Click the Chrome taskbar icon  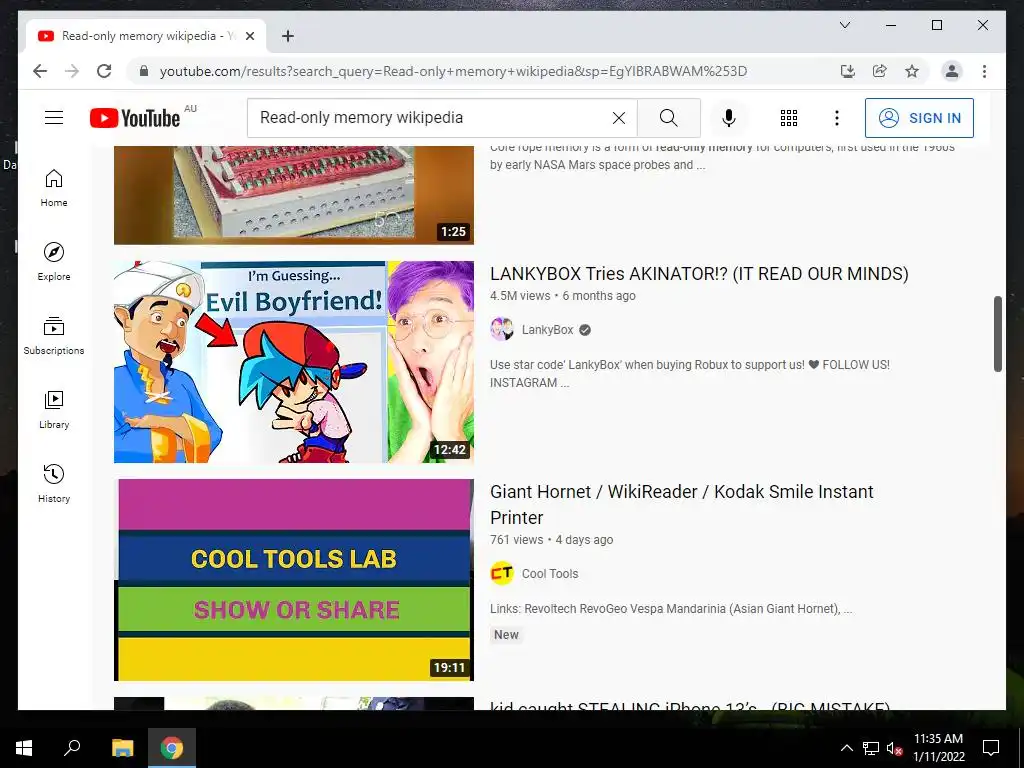pos(172,748)
